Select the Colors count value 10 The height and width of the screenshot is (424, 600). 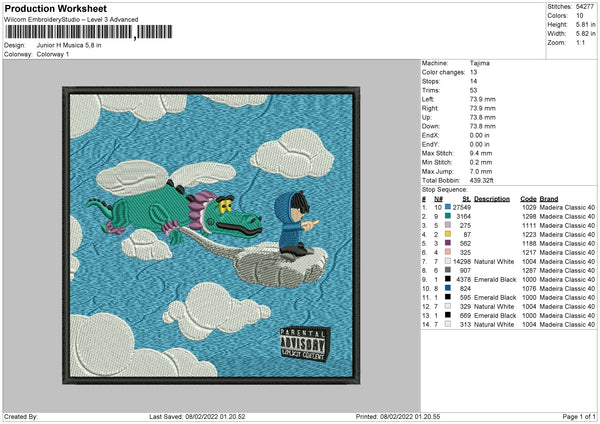pyautogui.click(x=579, y=16)
